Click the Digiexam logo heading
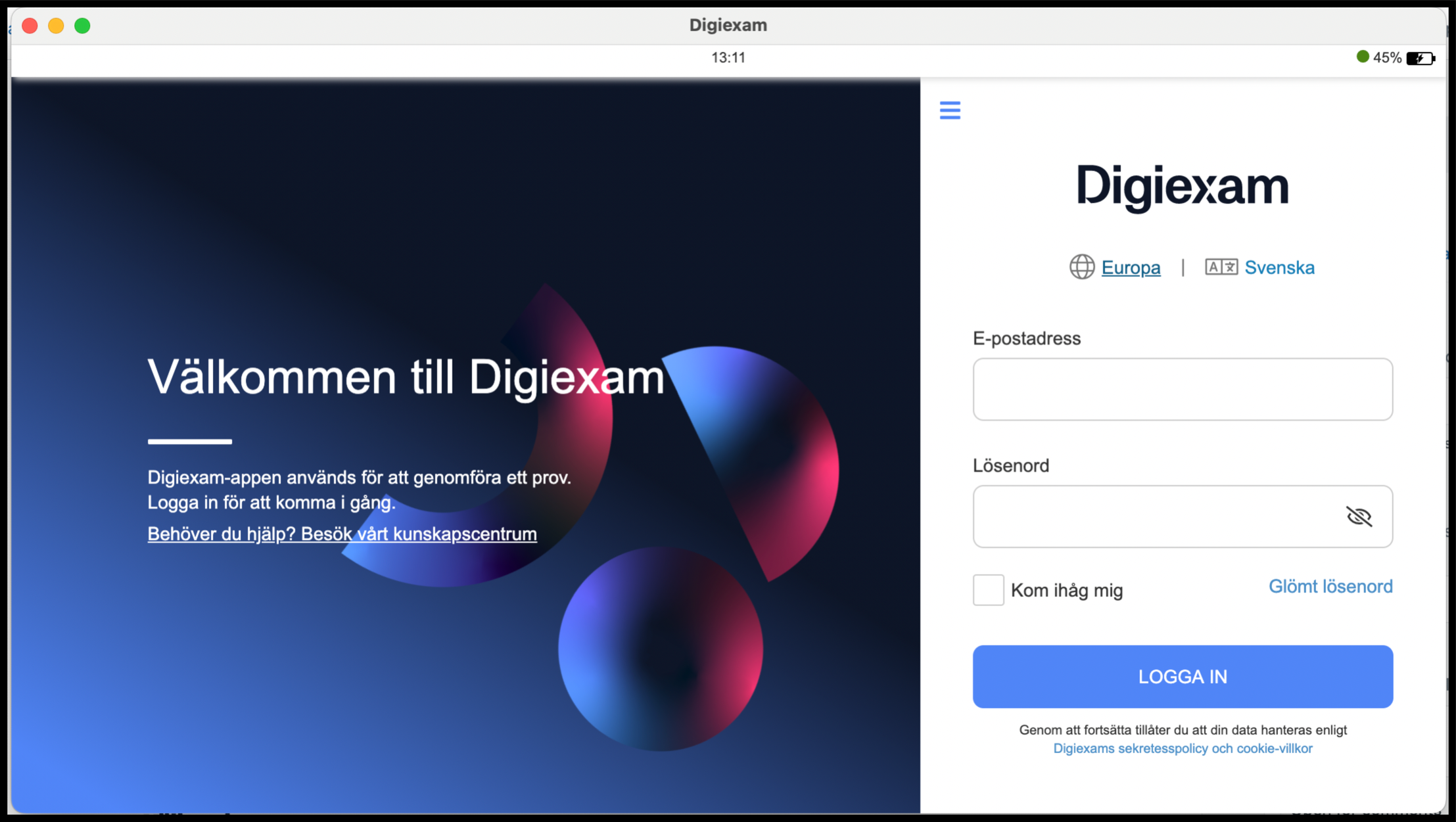The image size is (1456, 822). (1183, 188)
